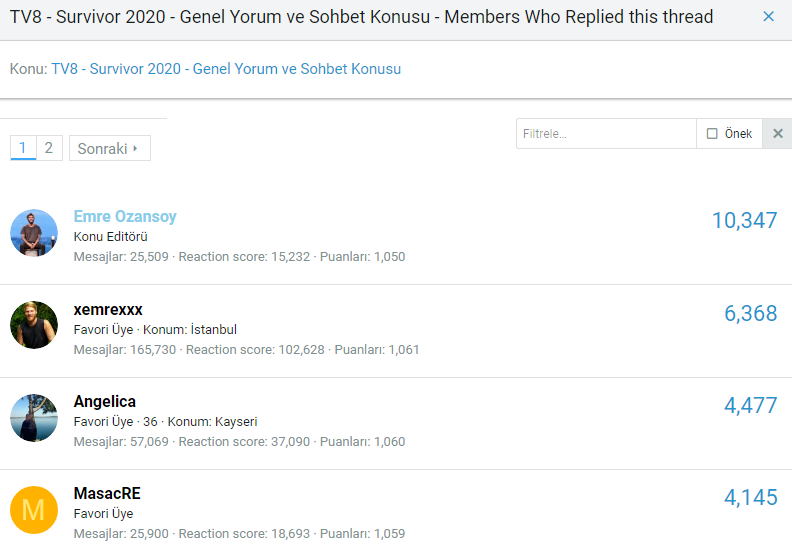Open MasacRE's 4,145 reply count

pos(750,497)
